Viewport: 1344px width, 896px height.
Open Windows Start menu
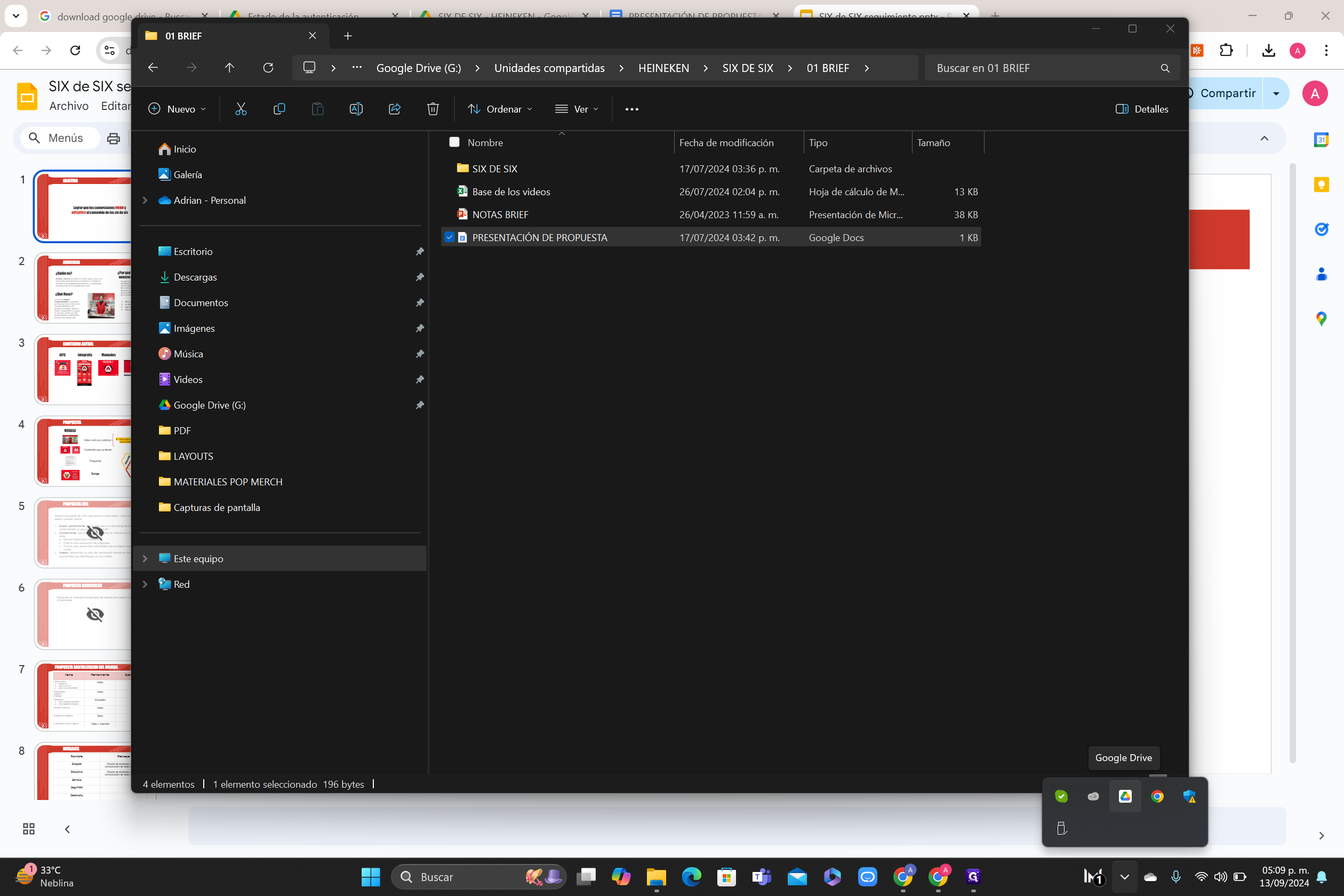click(x=370, y=877)
